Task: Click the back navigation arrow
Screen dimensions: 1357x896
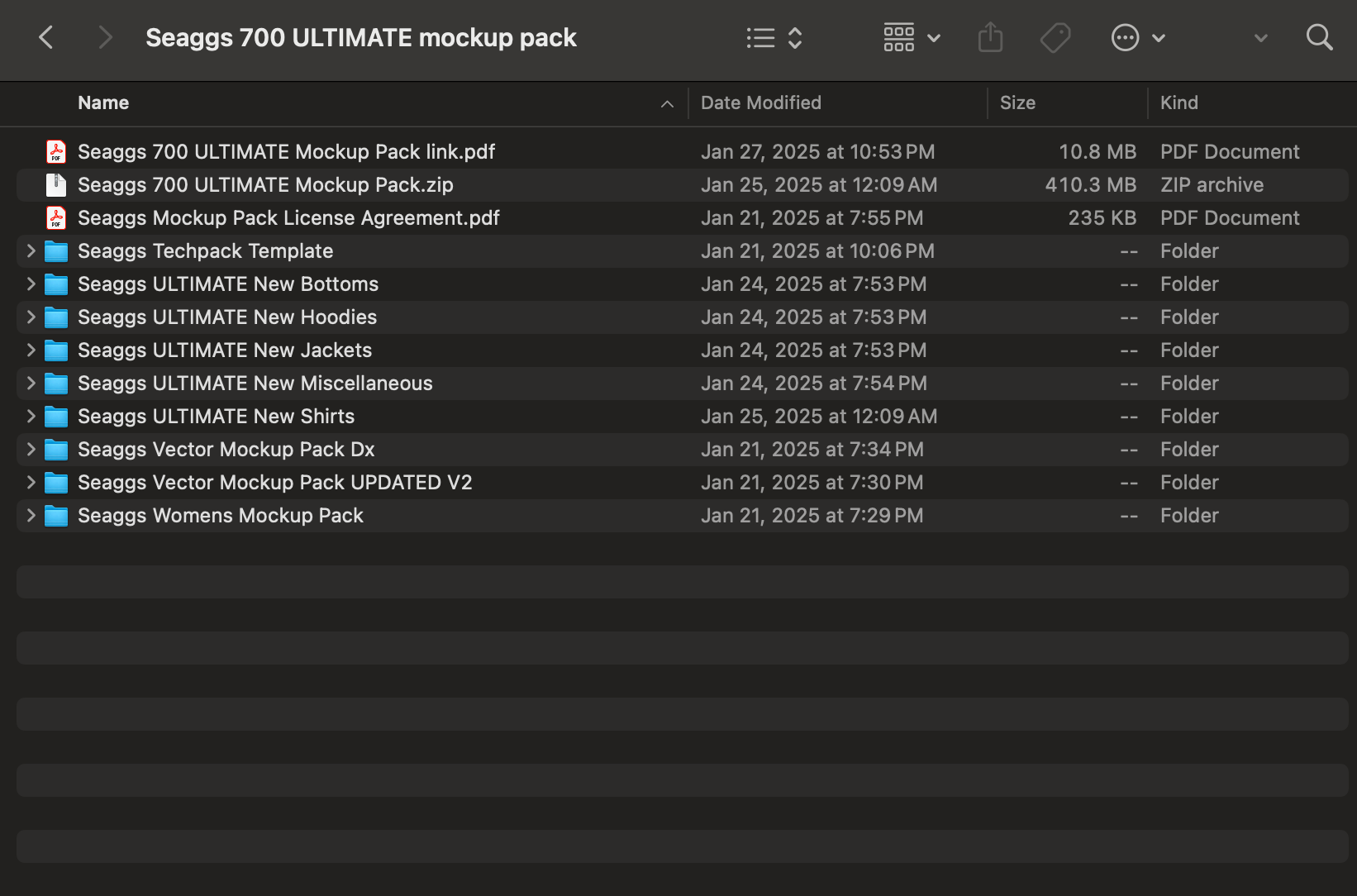Action: tap(46, 37)
